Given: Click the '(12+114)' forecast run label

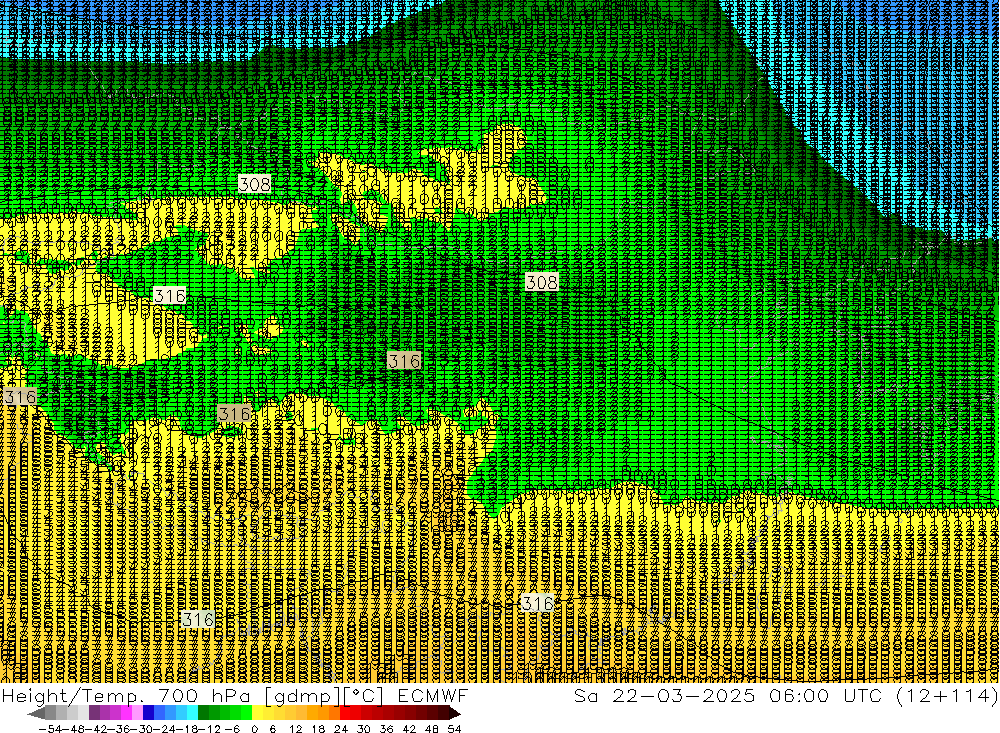Looking at the screenshot, I should click(946, 695).
